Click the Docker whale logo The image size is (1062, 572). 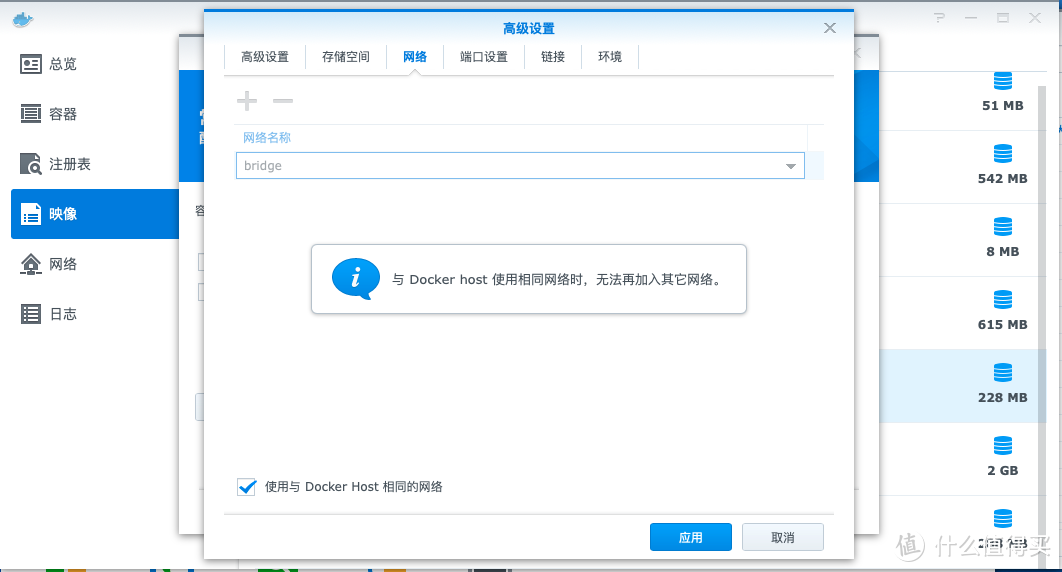(x=22, y=19)
